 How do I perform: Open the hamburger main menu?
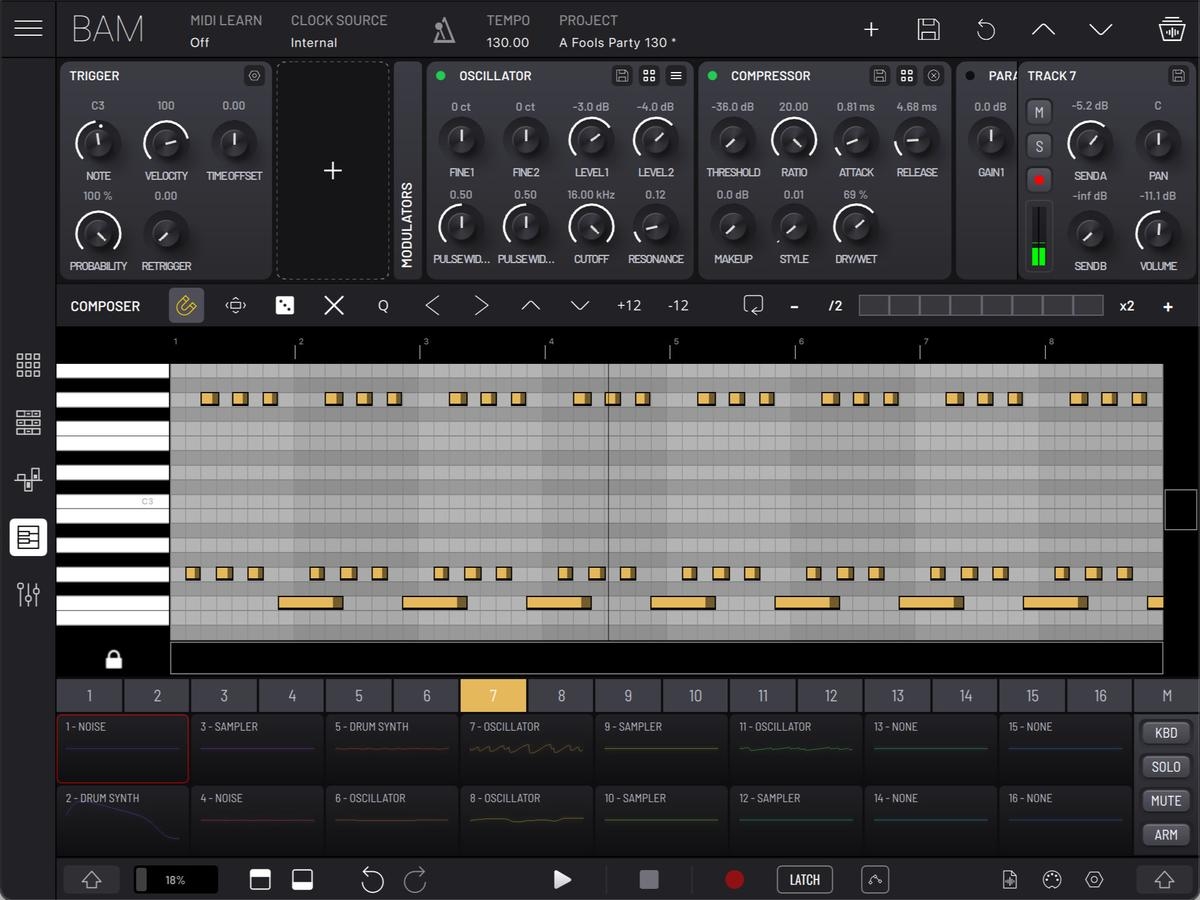(28, 28)
